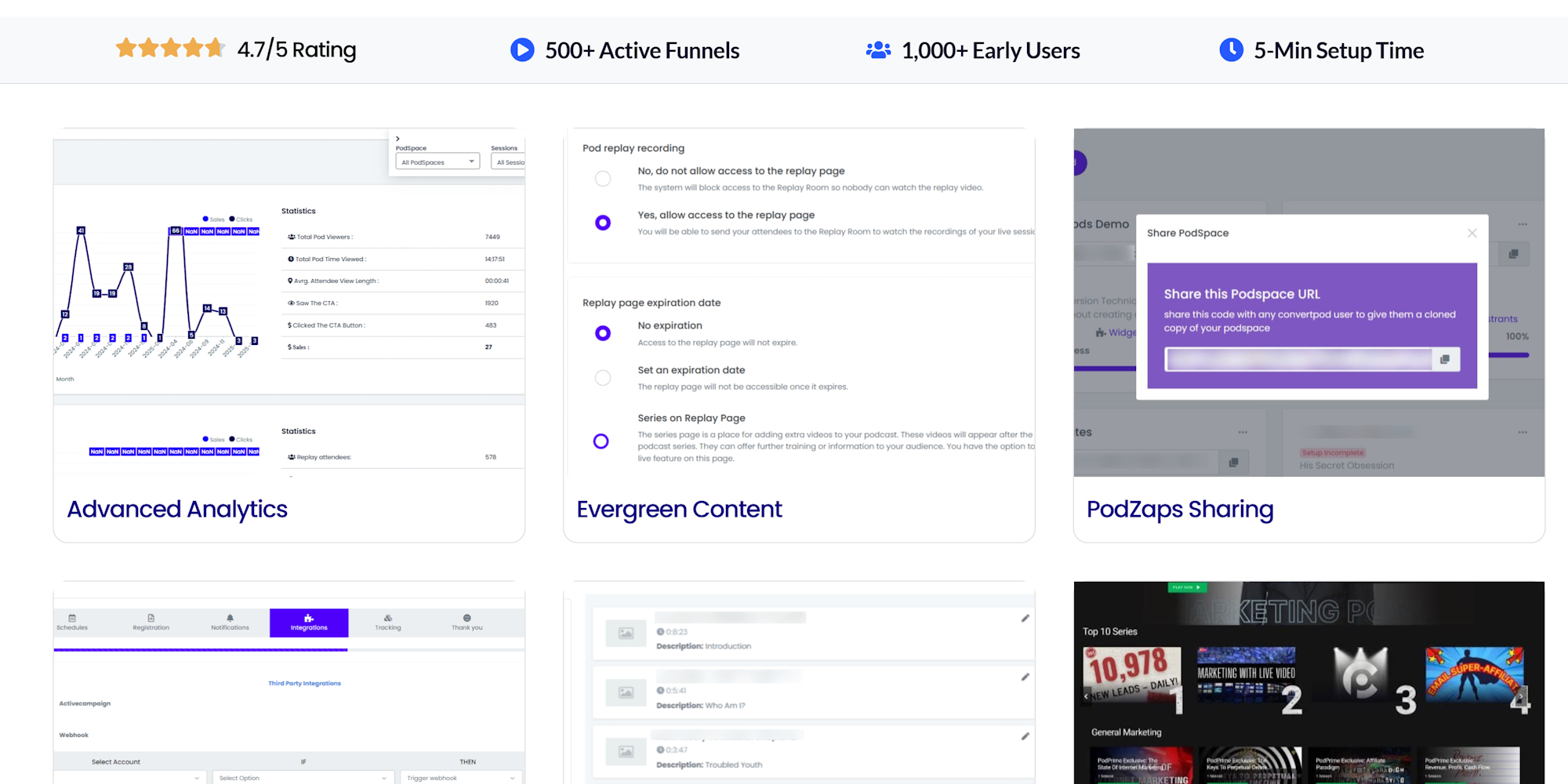This screenshot has width=1568, height=784.
Task: Click the Total Pod Viewers value 7449
Action: [x=492, y=237]
